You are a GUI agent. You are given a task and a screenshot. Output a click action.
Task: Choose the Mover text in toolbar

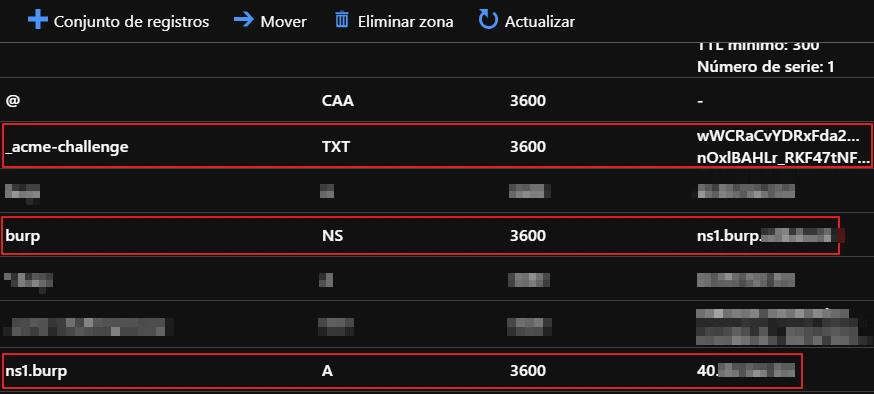(284, 22)
